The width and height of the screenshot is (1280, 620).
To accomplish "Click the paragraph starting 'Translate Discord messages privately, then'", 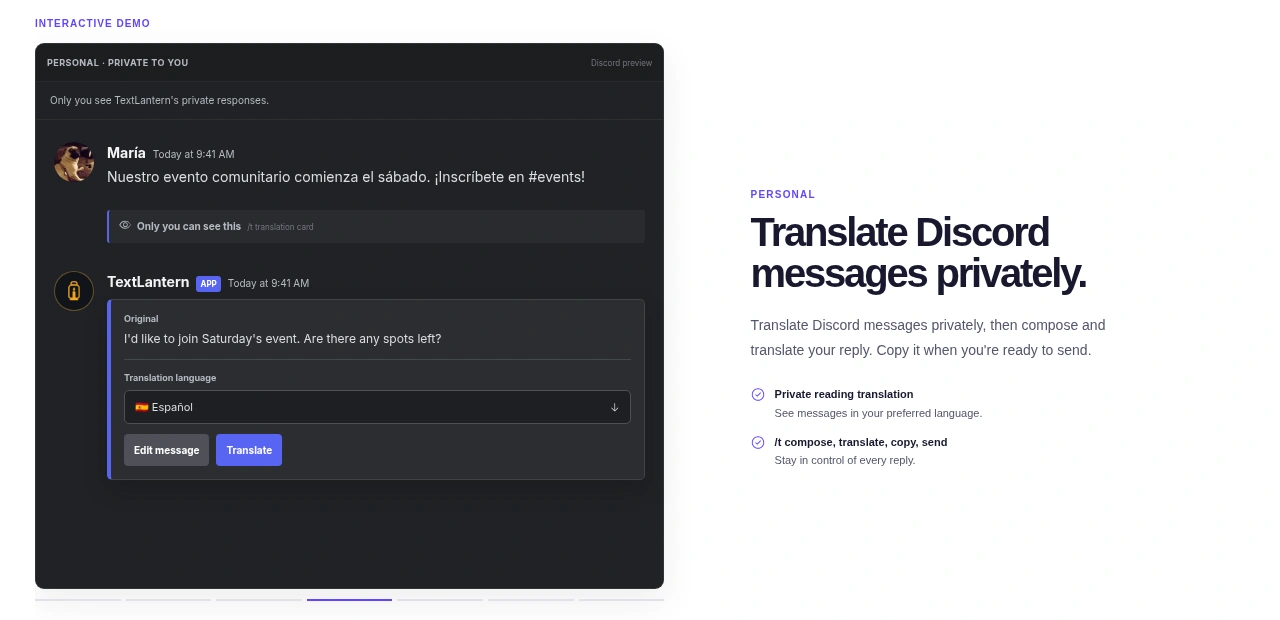I will pyautogui.click(x=928, y=338).
